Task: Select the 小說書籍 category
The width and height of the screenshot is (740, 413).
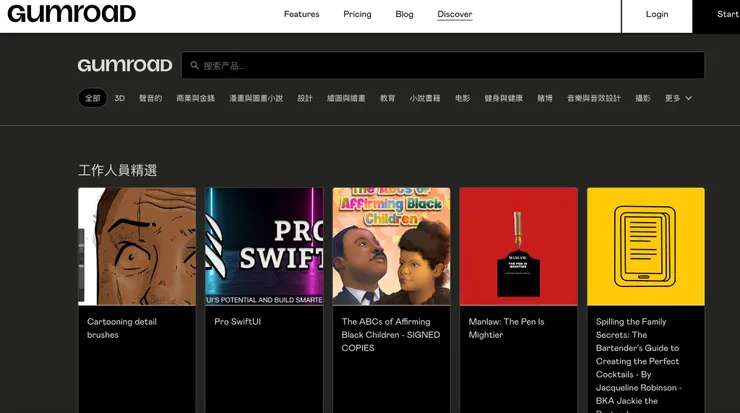Action: coord(425,98)
